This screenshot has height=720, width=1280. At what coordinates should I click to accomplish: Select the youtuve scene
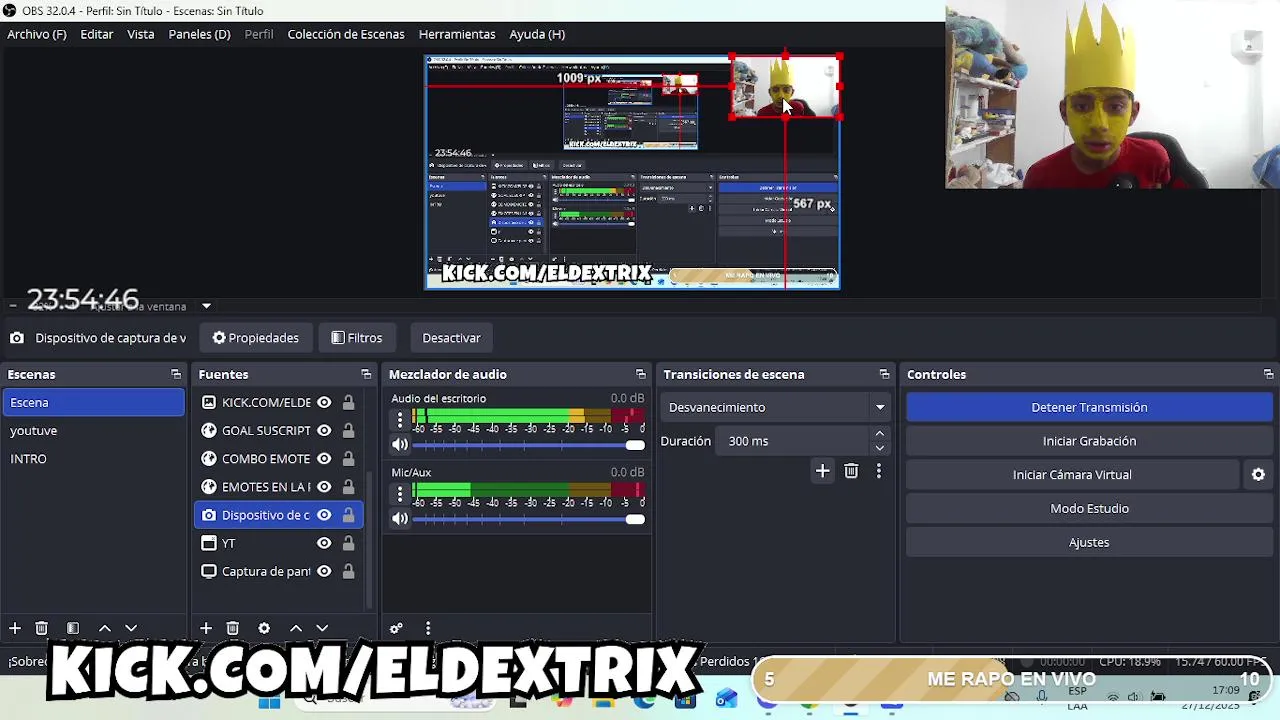(93, 430)
